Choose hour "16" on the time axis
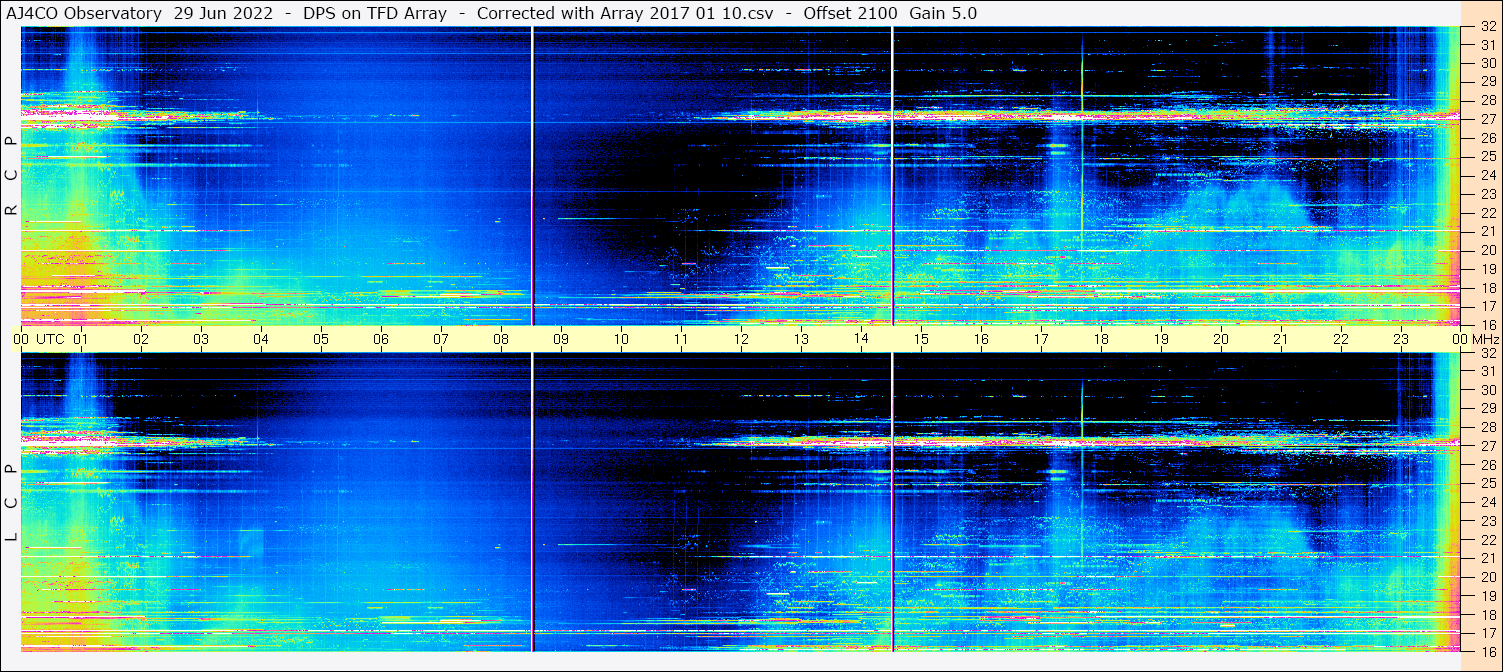This screenshot has height=672, width=1503. click(981, 339)
